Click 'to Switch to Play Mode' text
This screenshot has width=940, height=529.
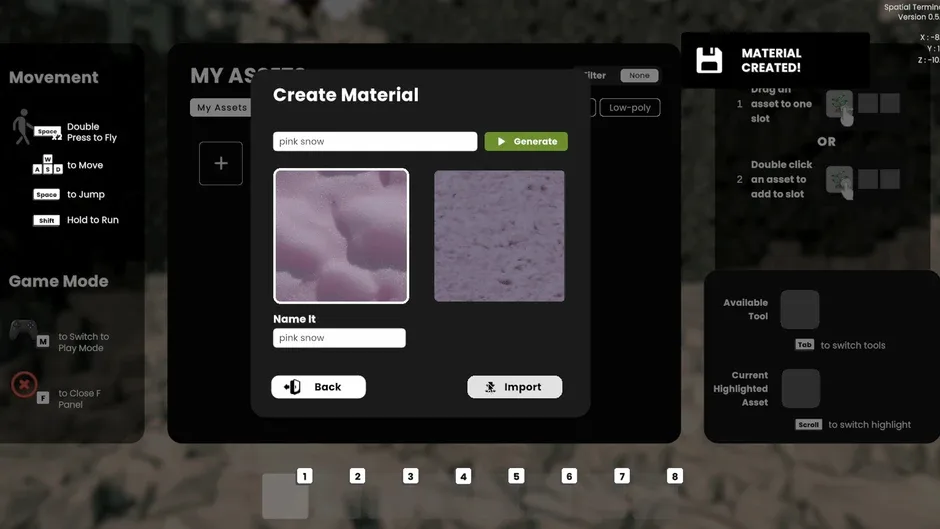click(83, 342)
